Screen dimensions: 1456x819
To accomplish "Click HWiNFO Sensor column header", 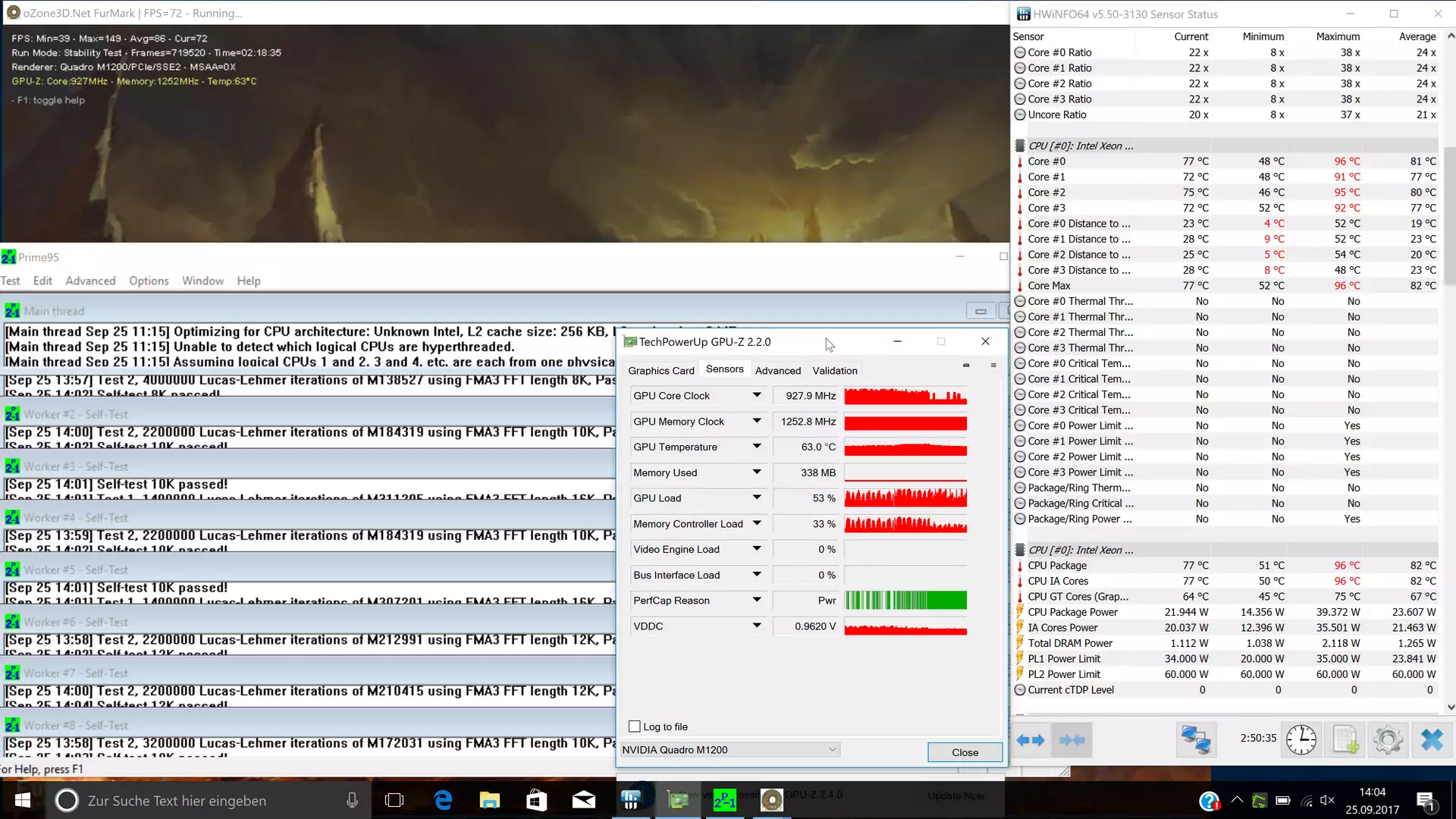I will coord(1028,36).
